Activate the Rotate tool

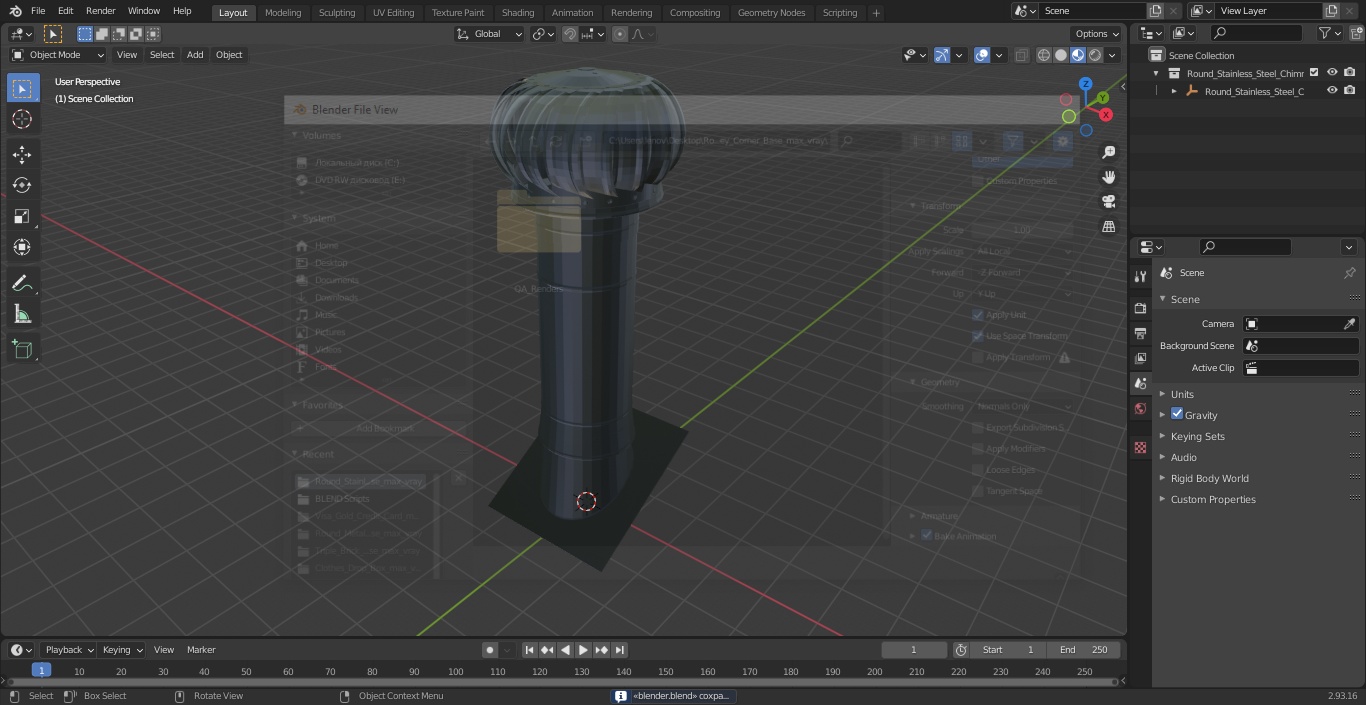coord(22,185)
